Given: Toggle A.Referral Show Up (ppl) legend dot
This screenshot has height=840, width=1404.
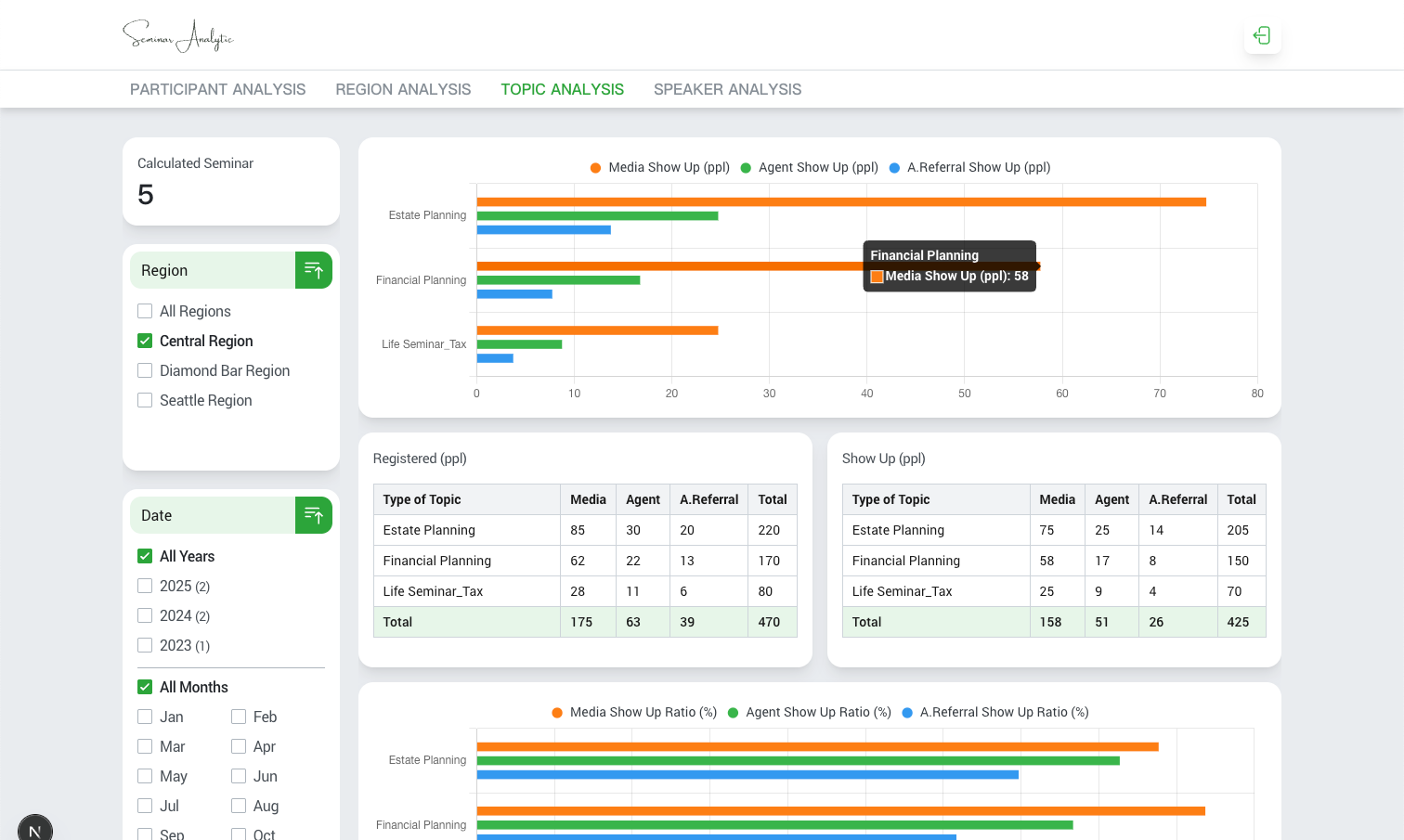Looking at the screenshot, I should [x=894, y=168].
